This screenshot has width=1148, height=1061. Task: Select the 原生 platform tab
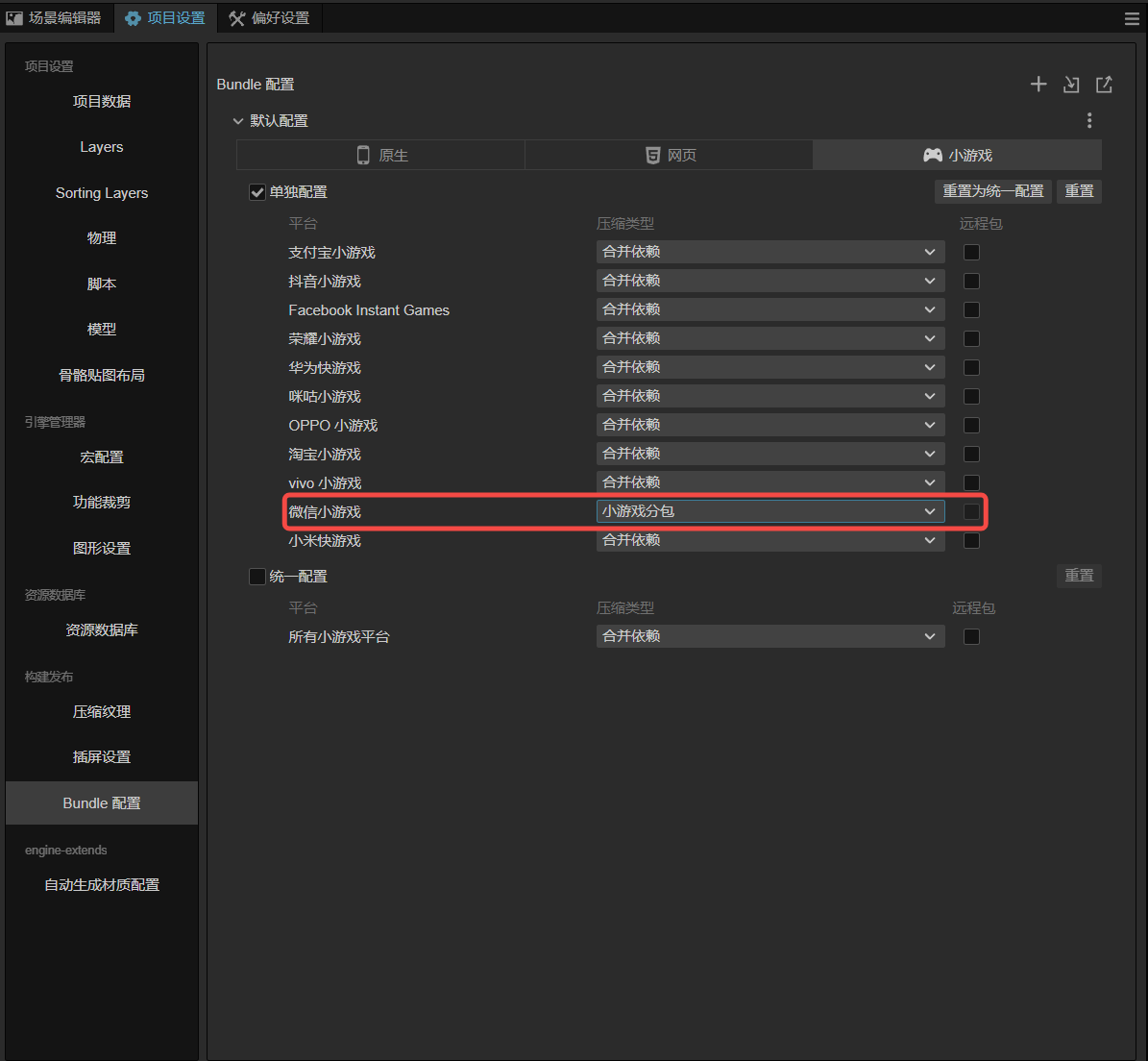(380, 156)
